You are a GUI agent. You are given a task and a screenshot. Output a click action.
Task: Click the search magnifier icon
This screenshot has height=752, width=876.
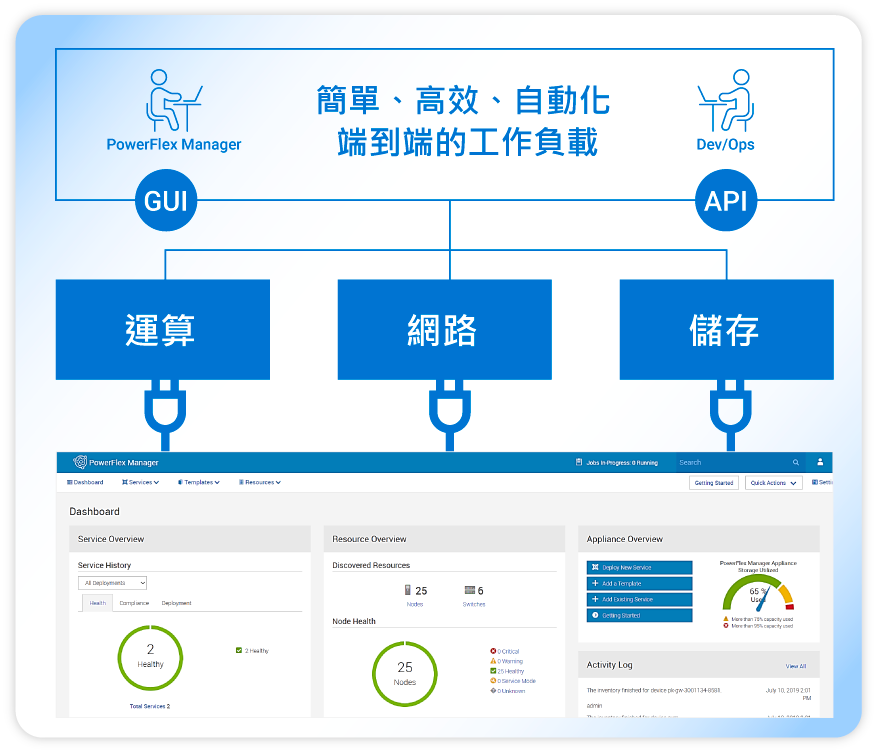(797, 462)
